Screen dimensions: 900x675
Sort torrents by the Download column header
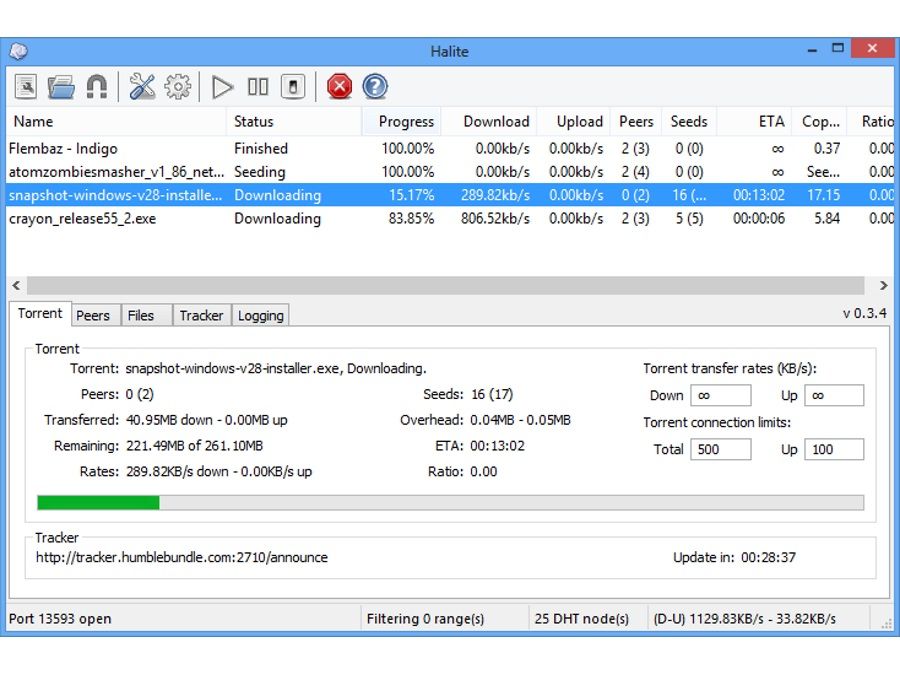(x=495, y=121)
